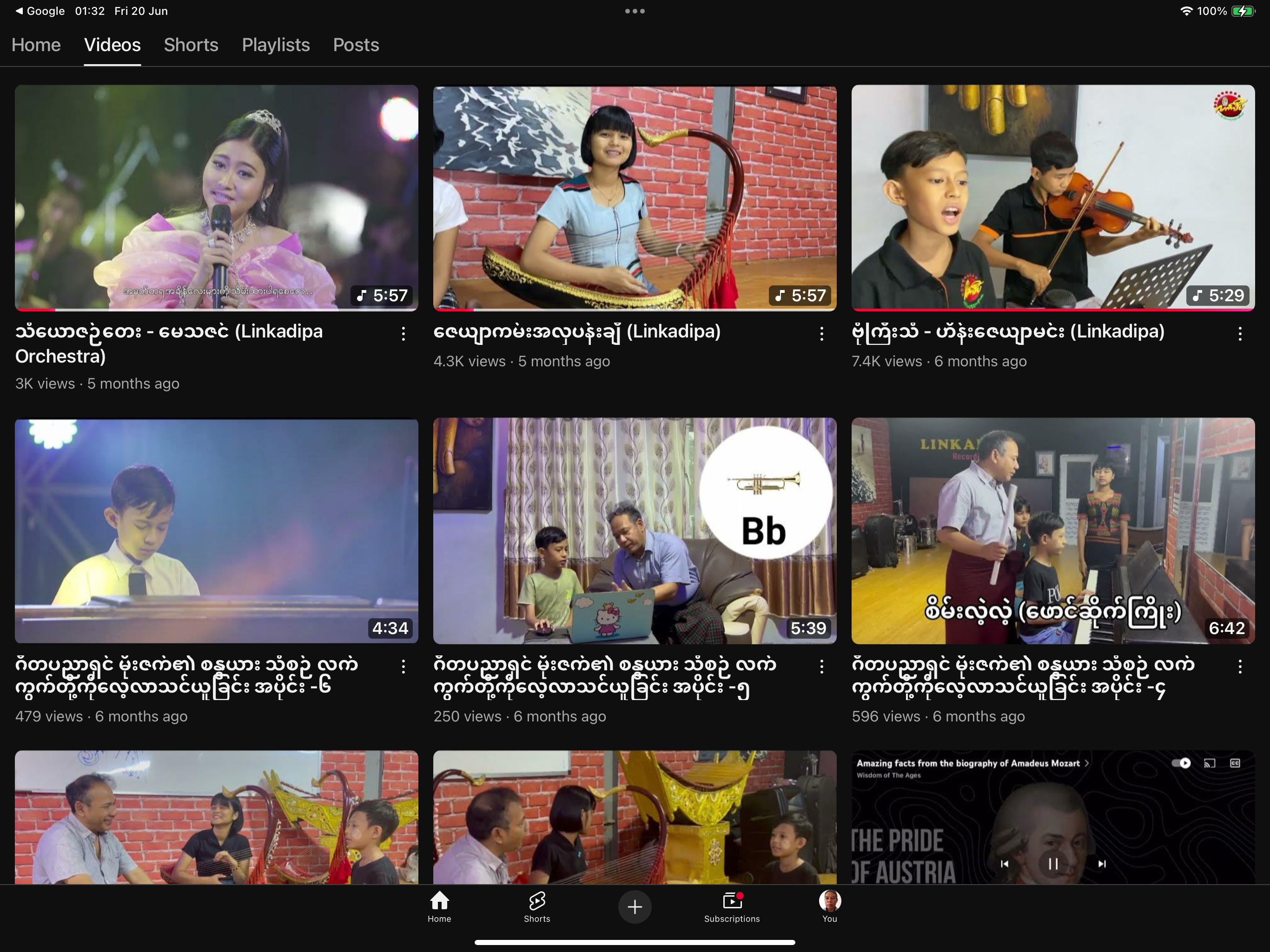Pause the Amadeus Mozart video

[1053, 864]
